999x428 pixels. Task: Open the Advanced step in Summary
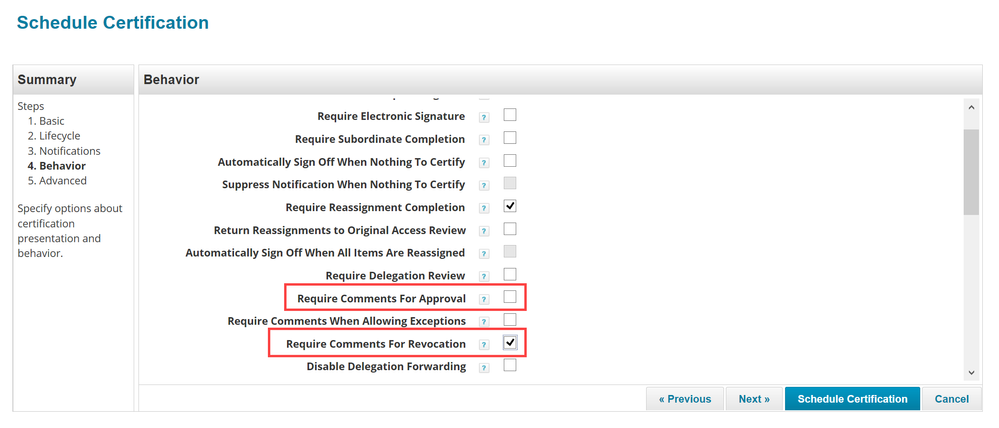pos(62,181)
